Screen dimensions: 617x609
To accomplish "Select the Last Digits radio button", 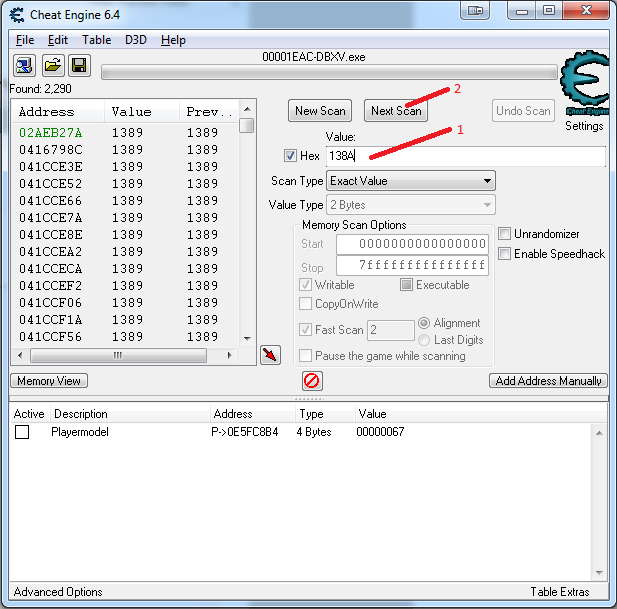I will [x=424, y=340].
